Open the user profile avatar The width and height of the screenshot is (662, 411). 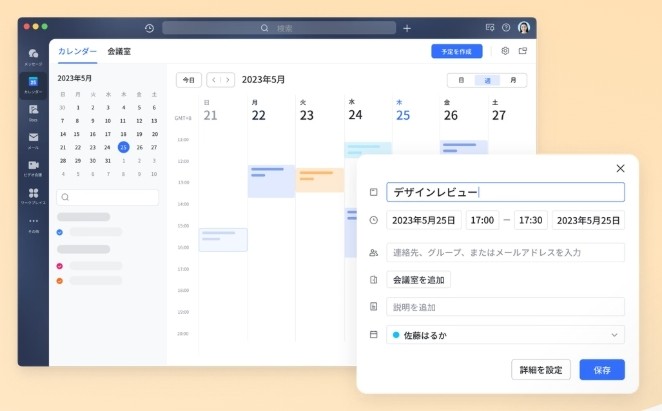coord(524,27)
